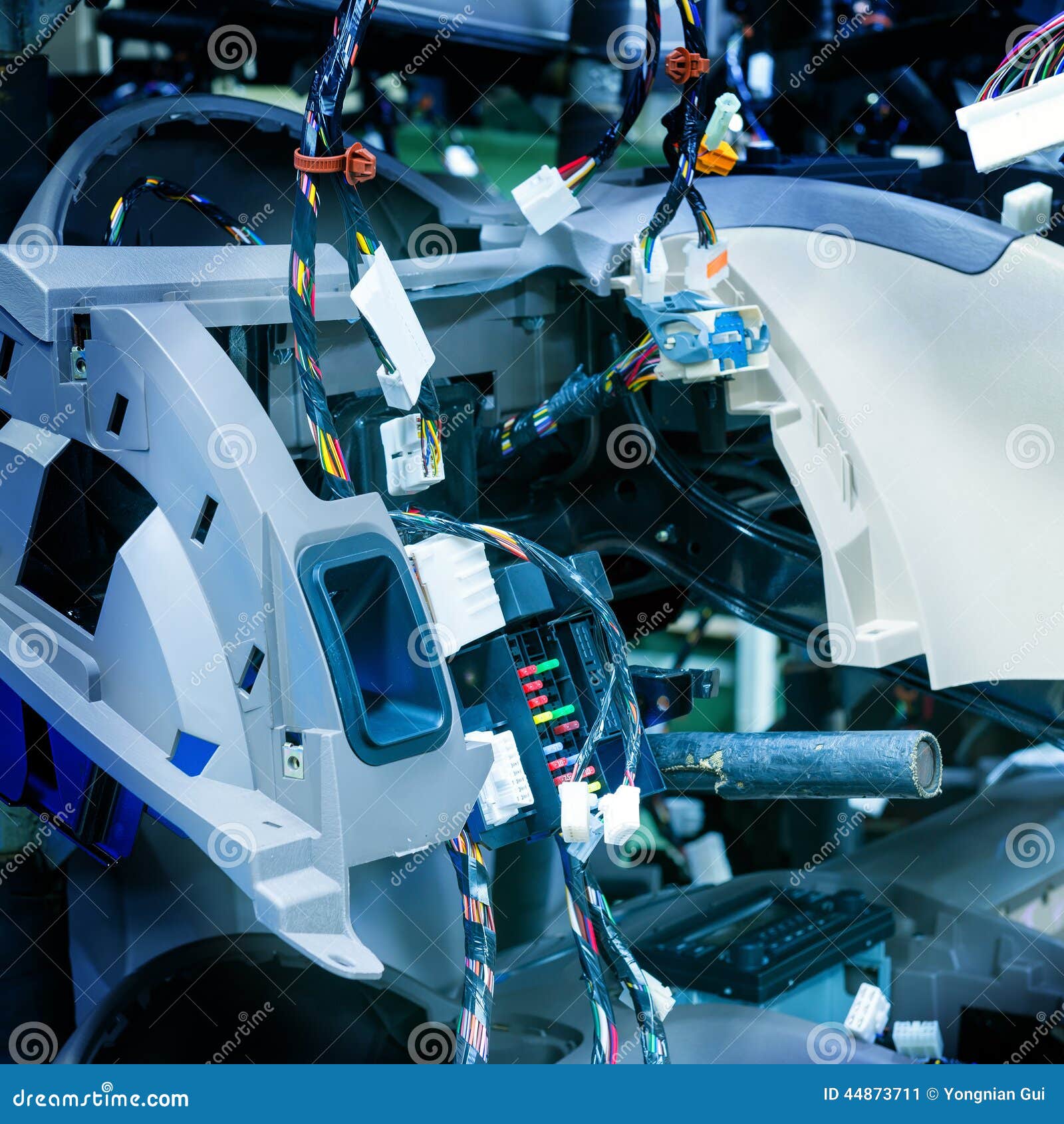Viewport: 1064px width, 1124px height.
Task: Toggle the green fuse on the fuse box
Action: click(549, 665)
